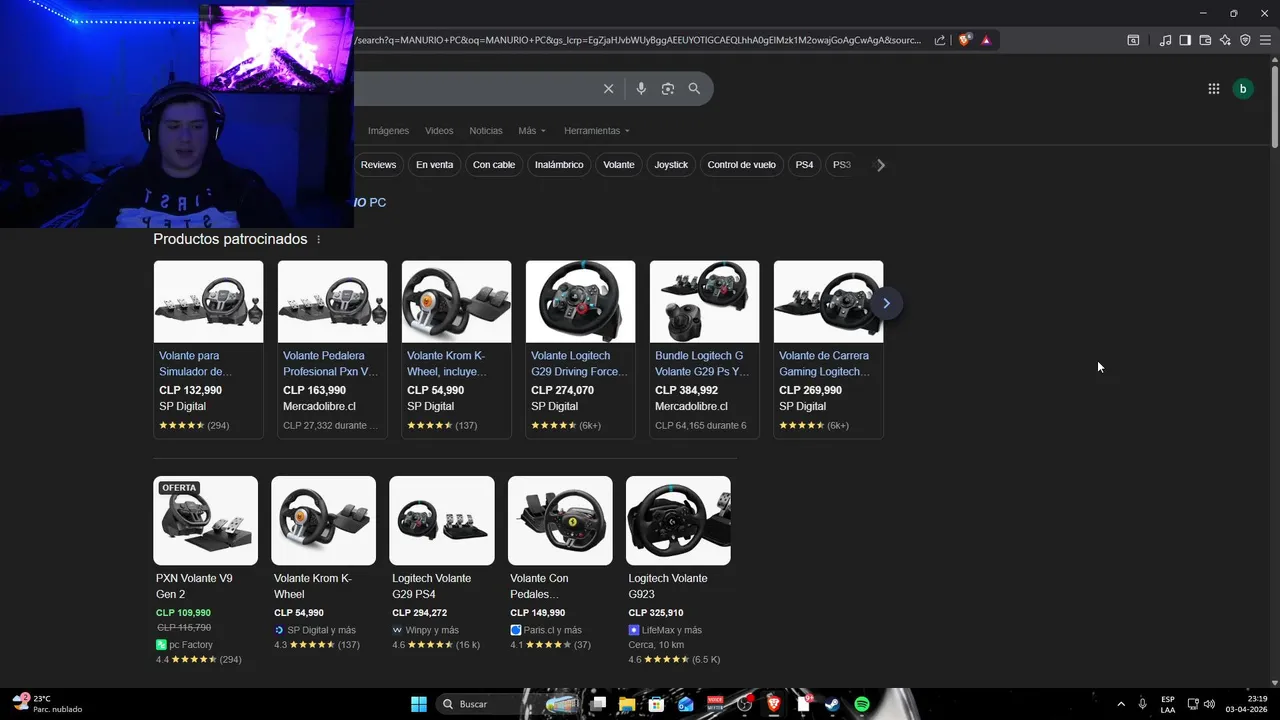Open 'Volante para Simulador de' sponsored link
This screenshot has width=1280, height=720.
[x=196, y=363]
